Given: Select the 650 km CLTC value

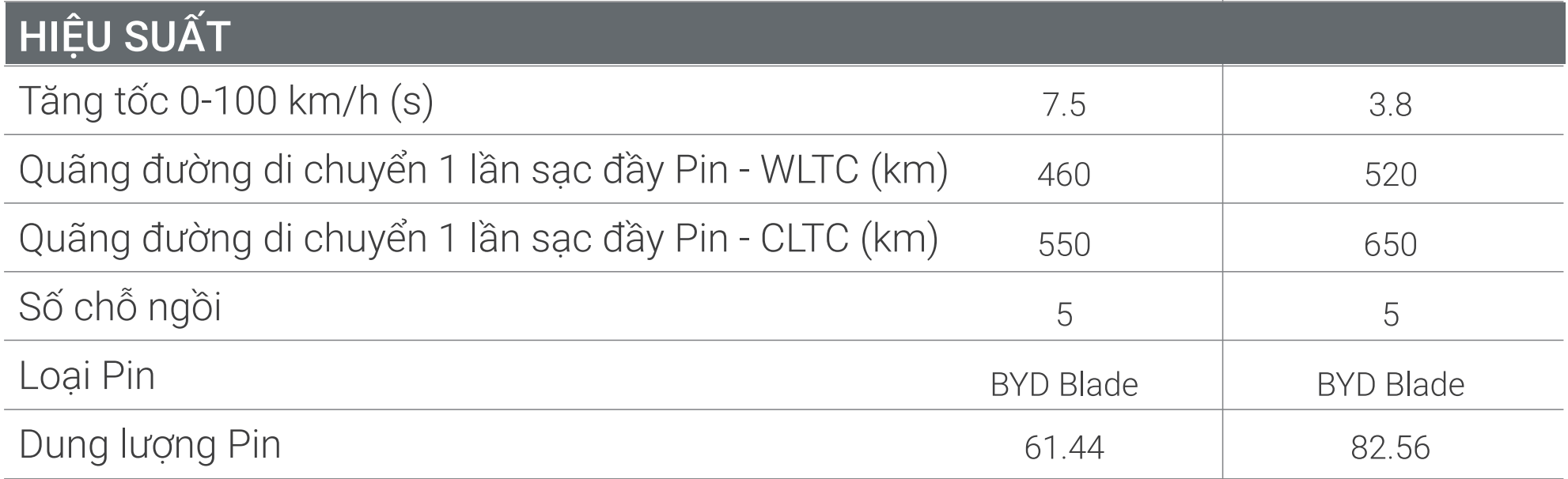Looking at the screenshot, I should pos(1390,244).
